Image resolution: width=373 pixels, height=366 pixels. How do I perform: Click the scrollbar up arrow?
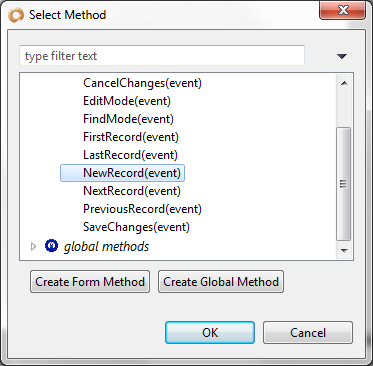(344, 83)
